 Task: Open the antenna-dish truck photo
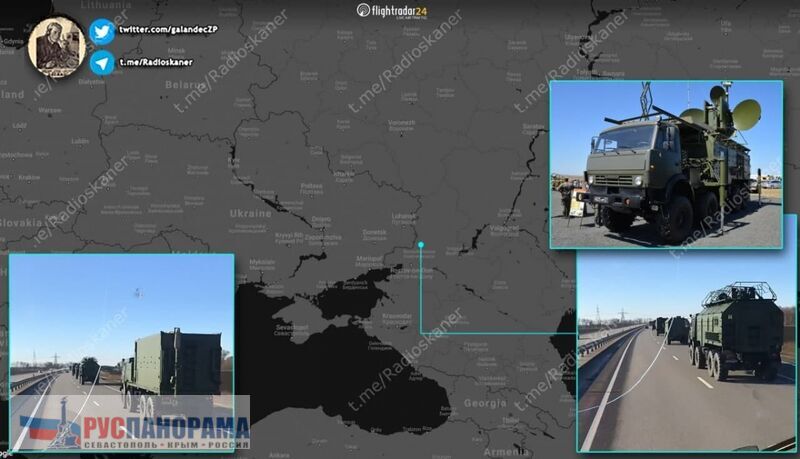coord(666,164)
